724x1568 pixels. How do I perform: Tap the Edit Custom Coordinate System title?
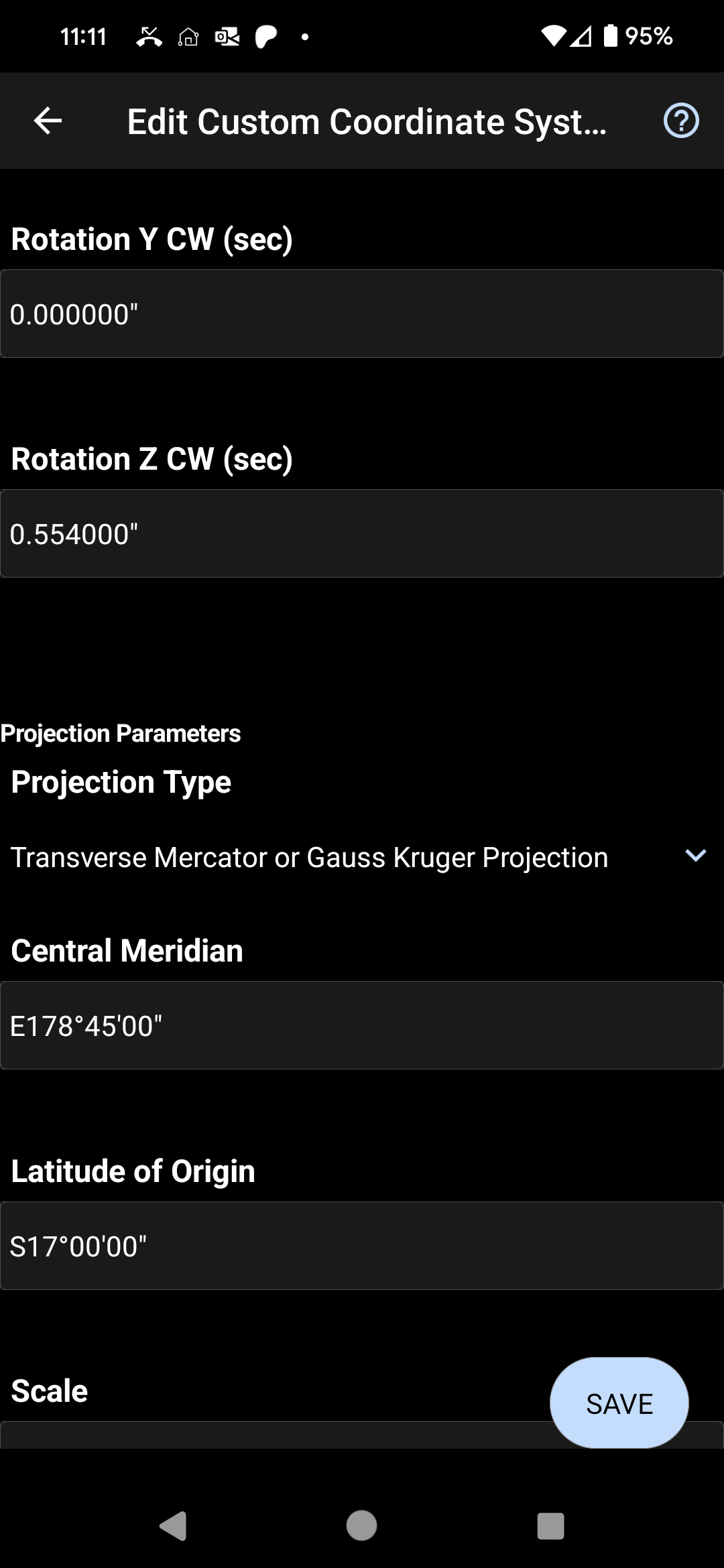coord(367,122)
